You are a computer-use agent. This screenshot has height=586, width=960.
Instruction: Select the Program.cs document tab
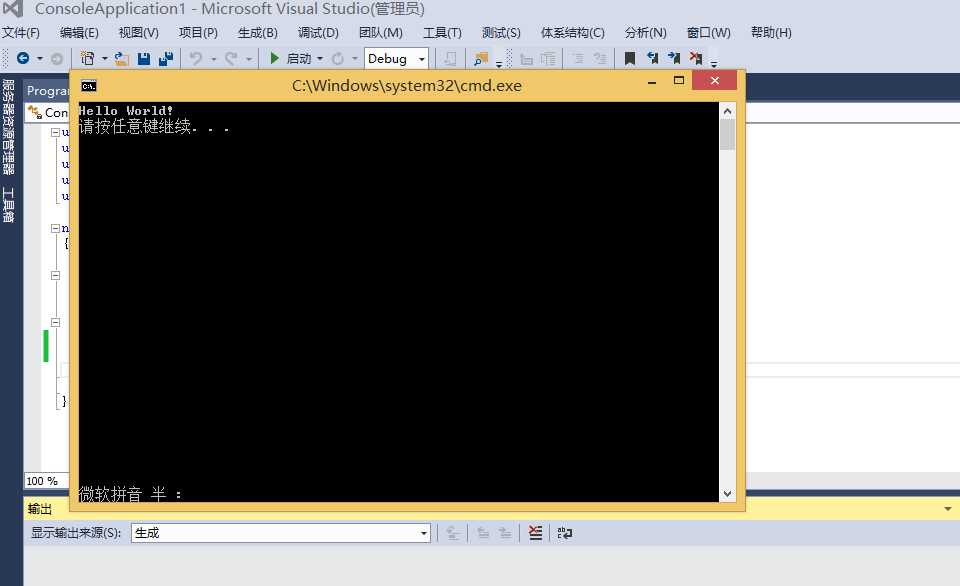[47, 91]
